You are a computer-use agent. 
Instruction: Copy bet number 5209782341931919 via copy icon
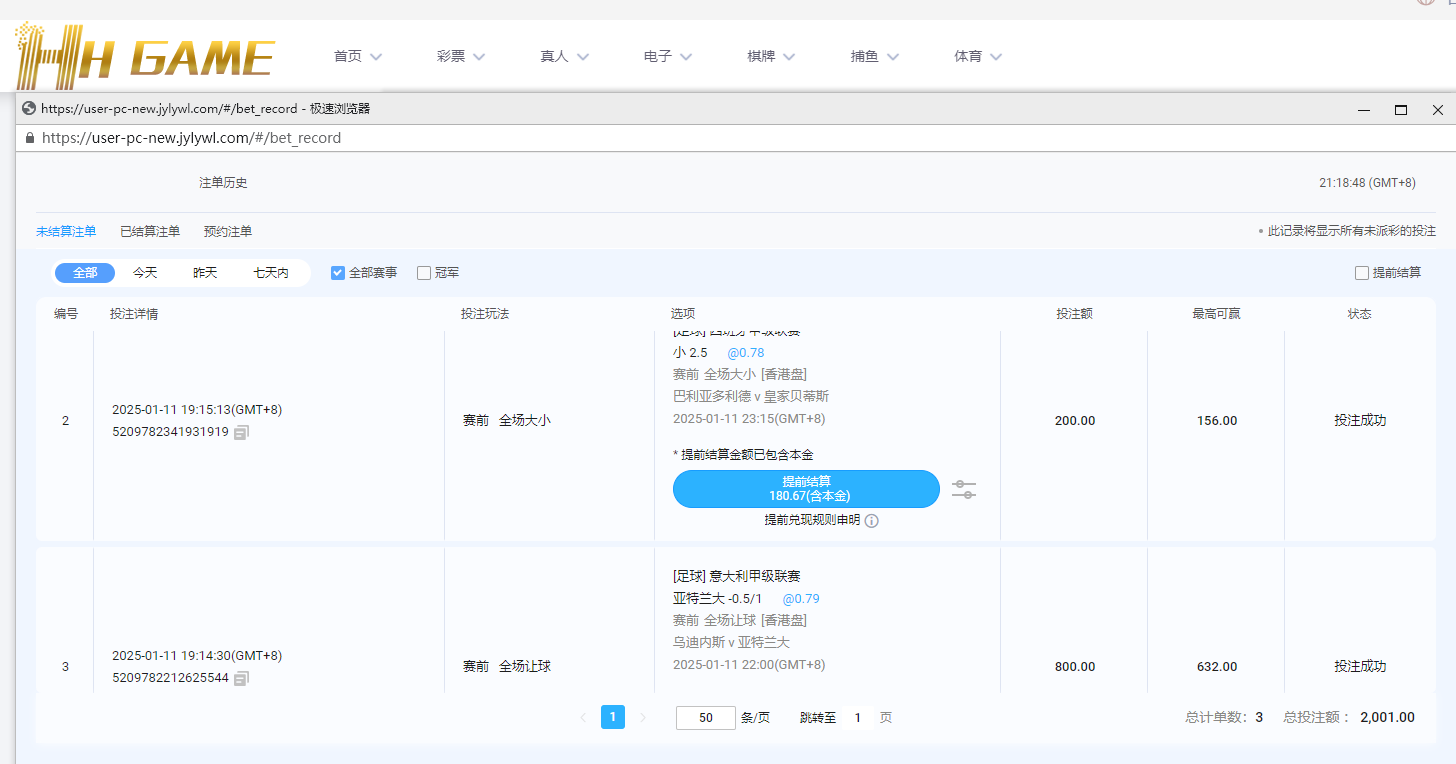pos(242,433)
